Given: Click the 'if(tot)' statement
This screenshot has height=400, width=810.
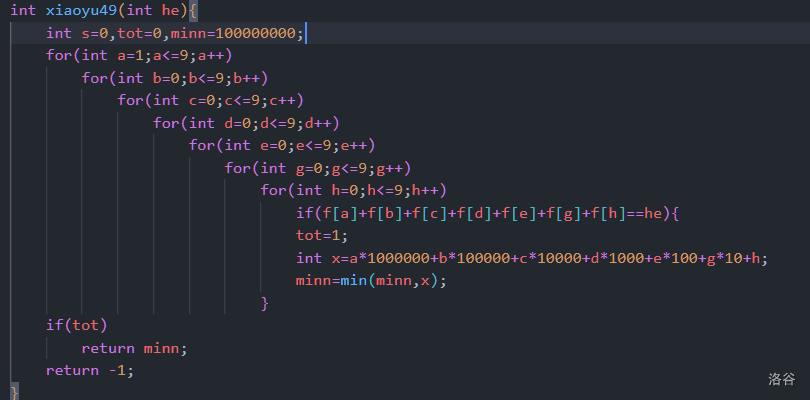Looking at the screenshot, I should click(x=76, y=325).
